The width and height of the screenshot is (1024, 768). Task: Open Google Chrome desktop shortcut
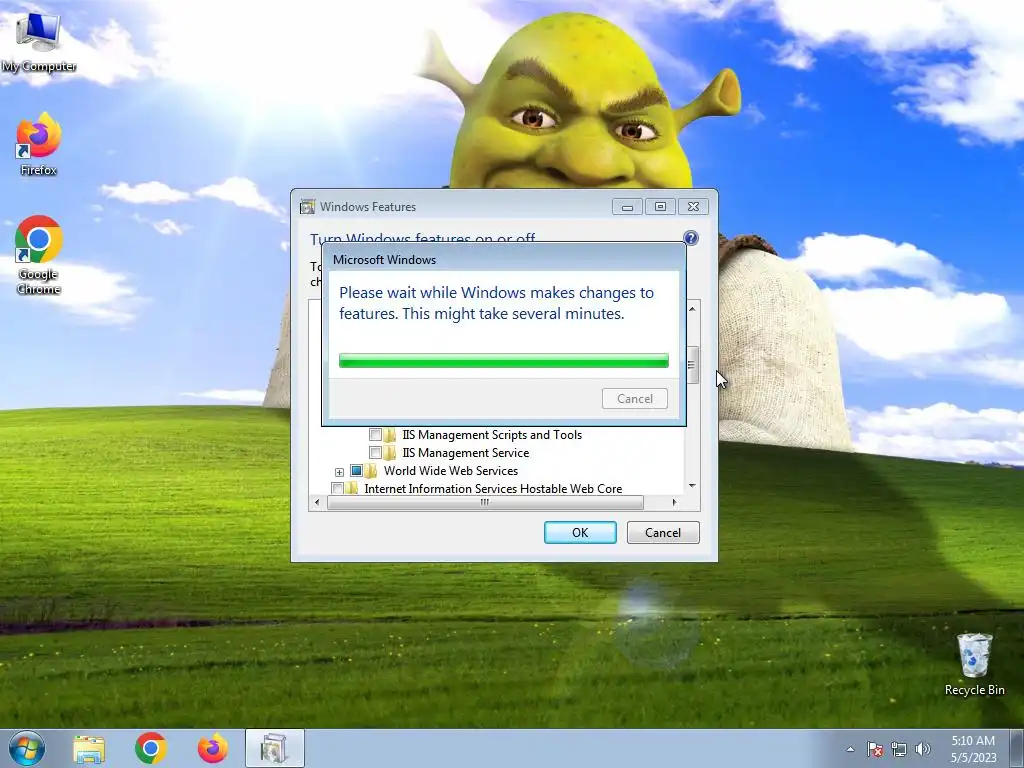(39, 255)
